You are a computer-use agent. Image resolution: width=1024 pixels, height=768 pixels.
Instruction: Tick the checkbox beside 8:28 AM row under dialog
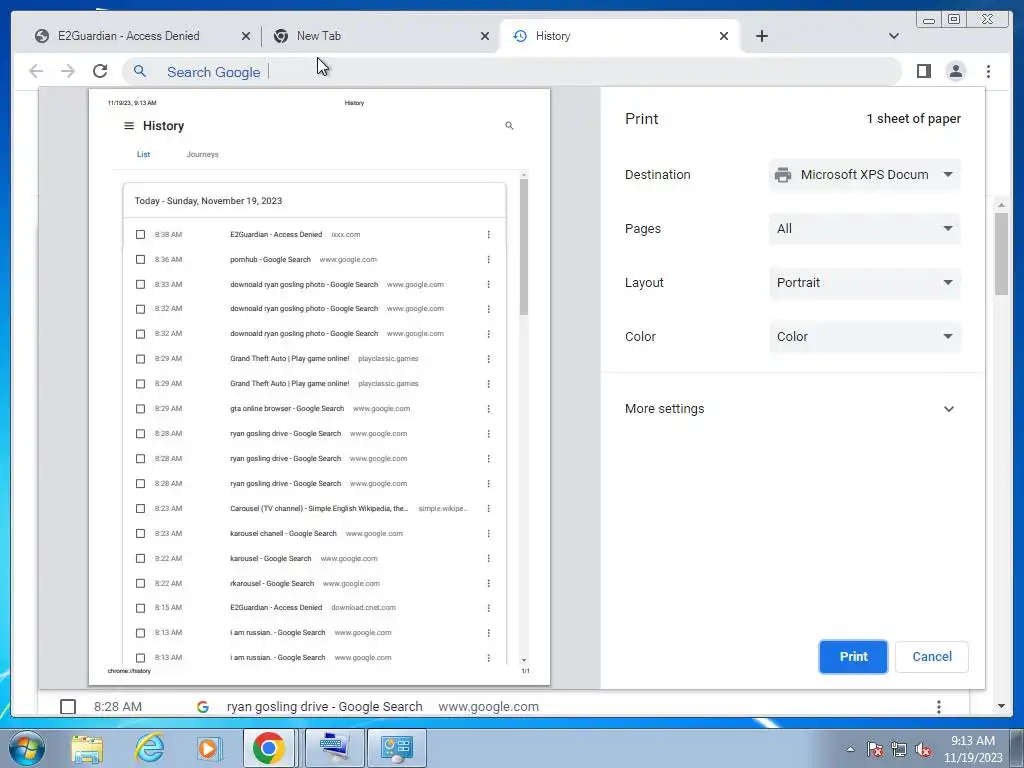point(68,707)
